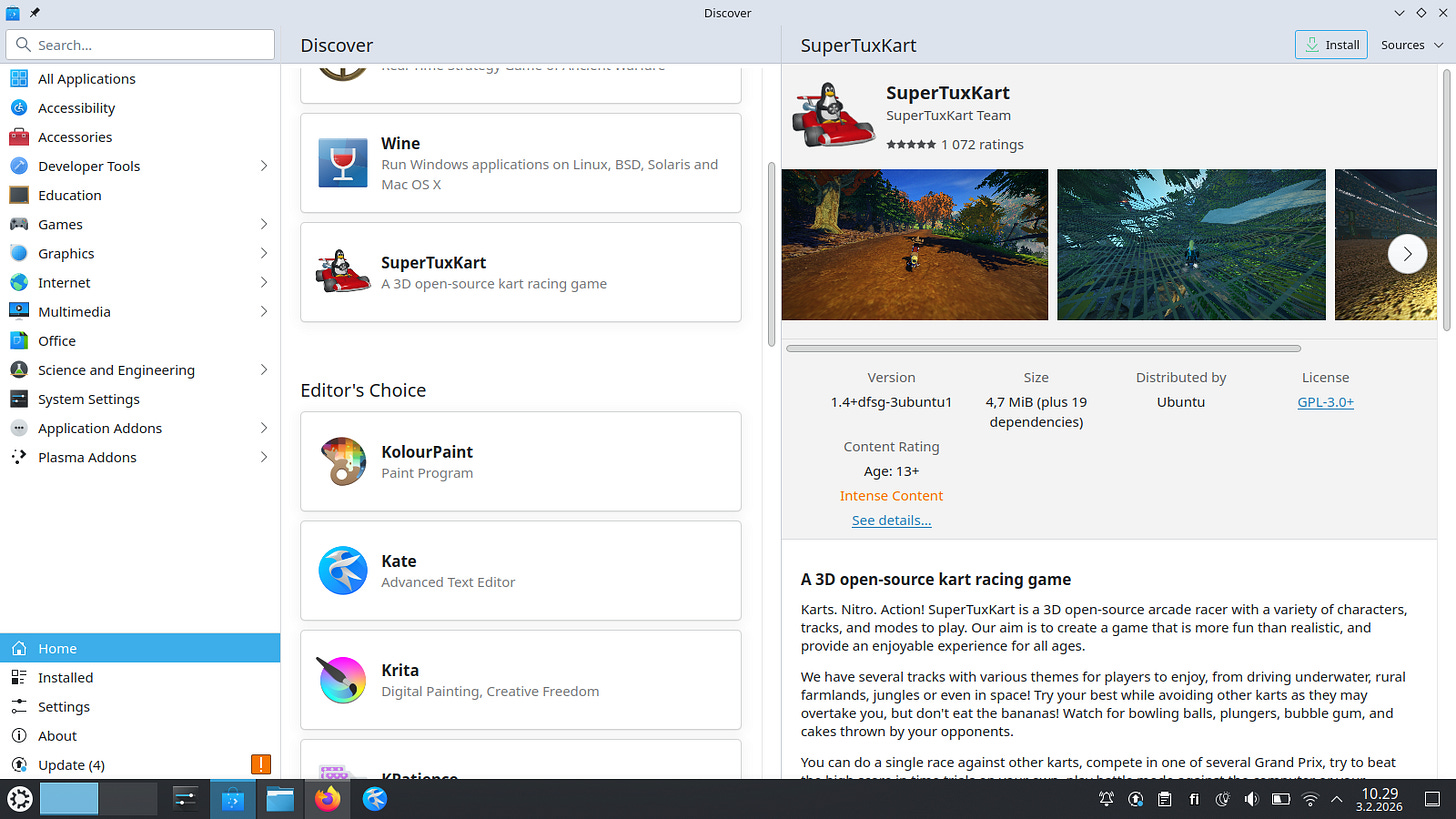
Task: Select the Office category icon
Action: tap(19, 340)
